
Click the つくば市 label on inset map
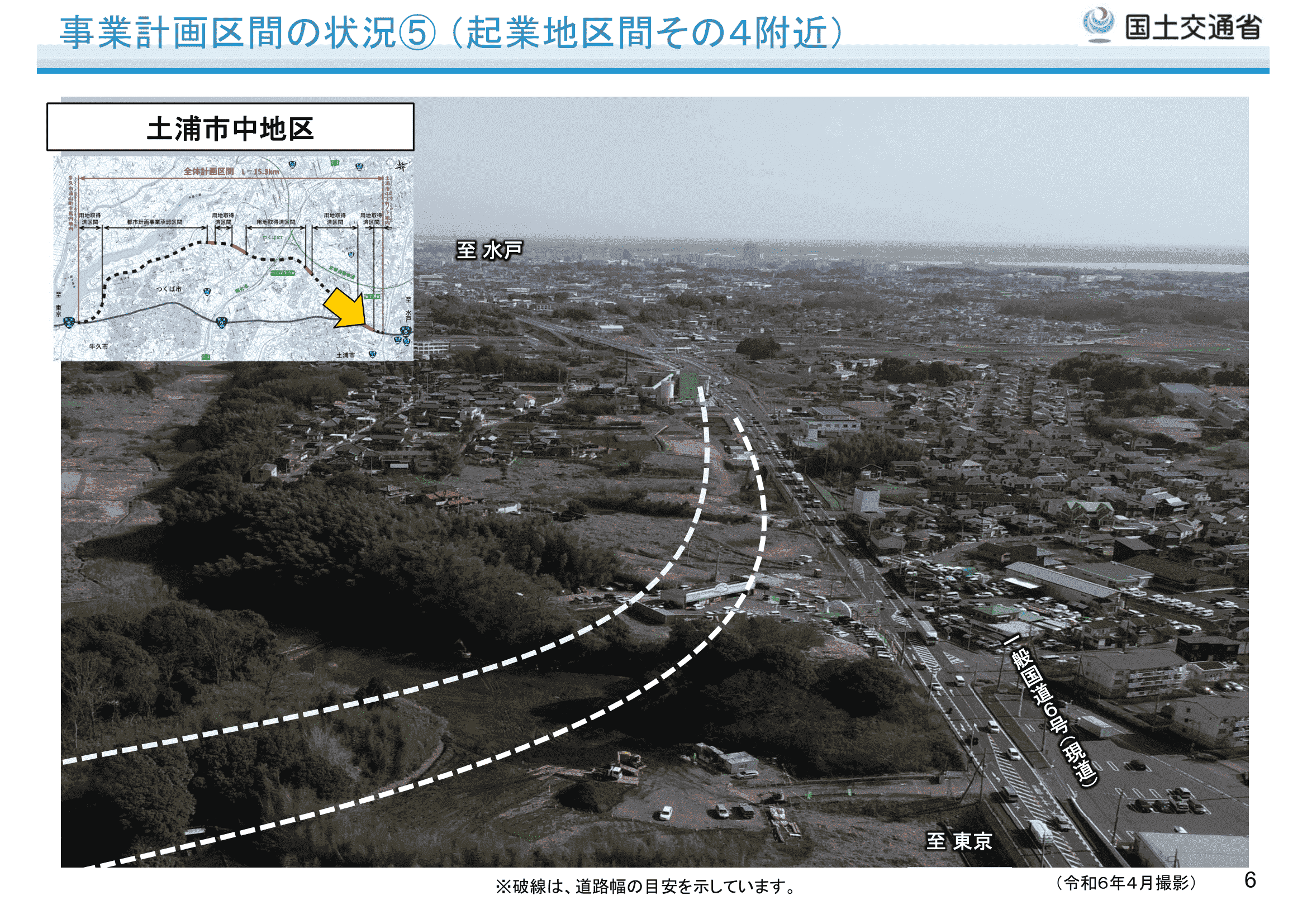(x=169, y=289)
